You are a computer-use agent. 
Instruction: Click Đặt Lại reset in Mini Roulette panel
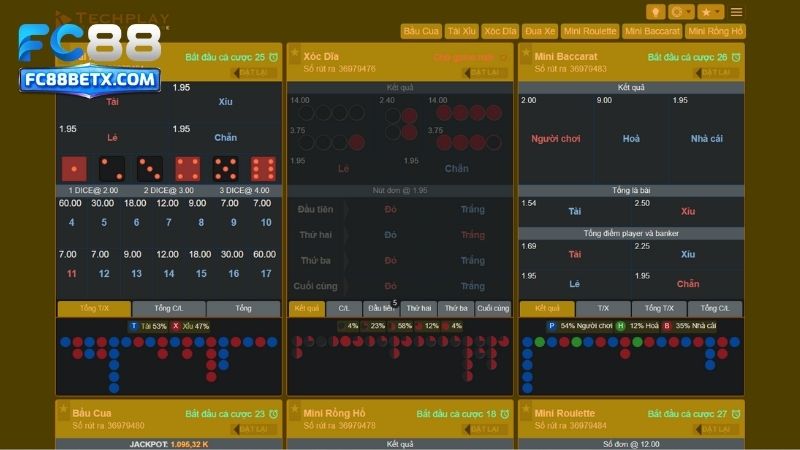(x=716, y=430)
